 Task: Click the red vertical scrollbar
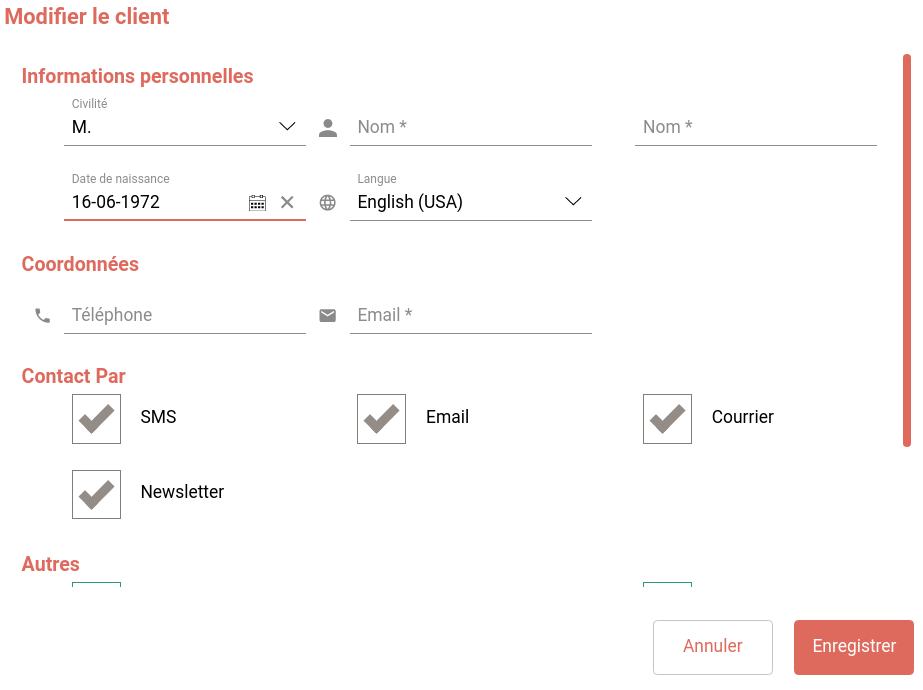(907, 250)
